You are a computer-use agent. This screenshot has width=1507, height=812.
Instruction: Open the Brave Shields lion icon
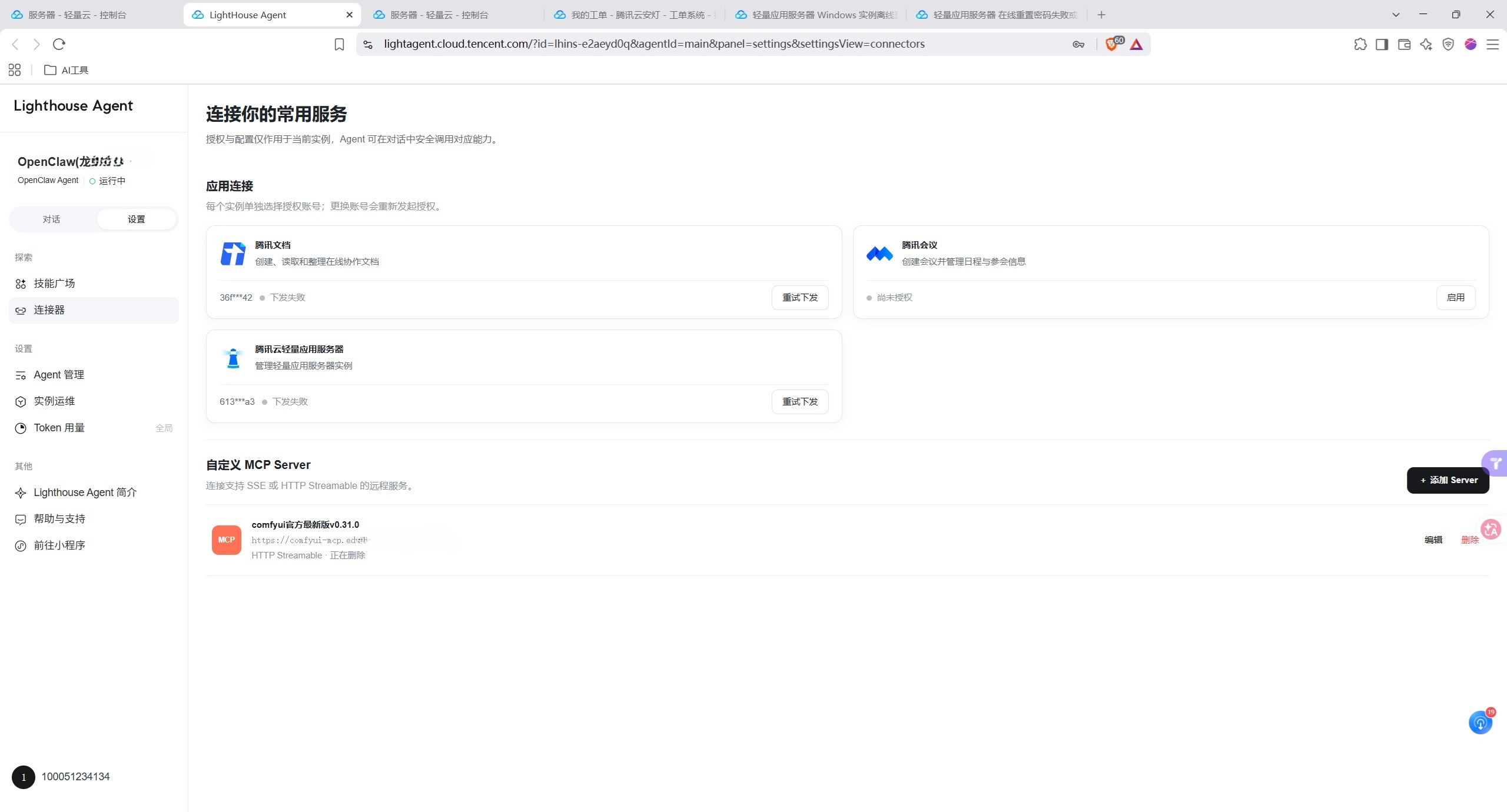point(1112,44)
